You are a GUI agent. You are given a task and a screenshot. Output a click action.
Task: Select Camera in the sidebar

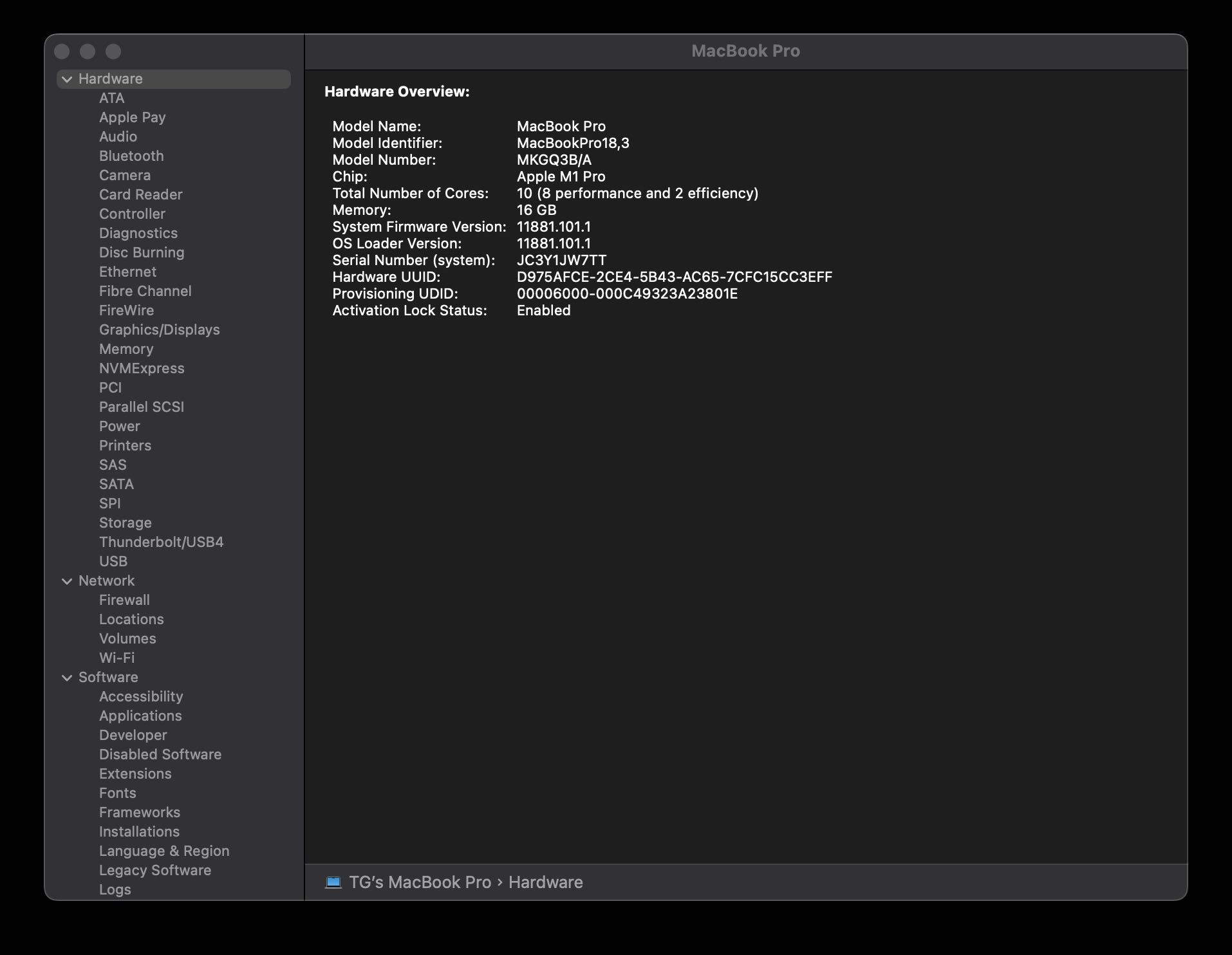pos(125,176)
